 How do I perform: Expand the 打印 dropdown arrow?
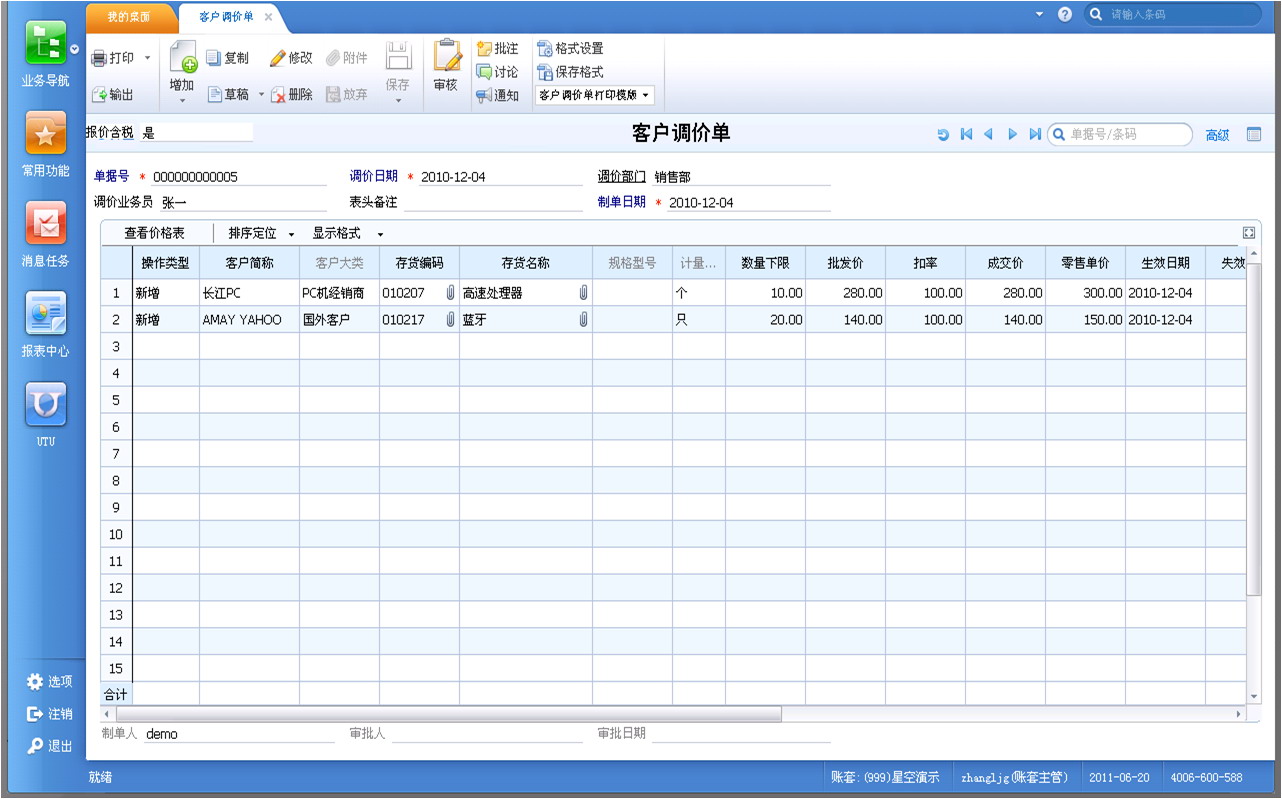click(x=148, y=58)
